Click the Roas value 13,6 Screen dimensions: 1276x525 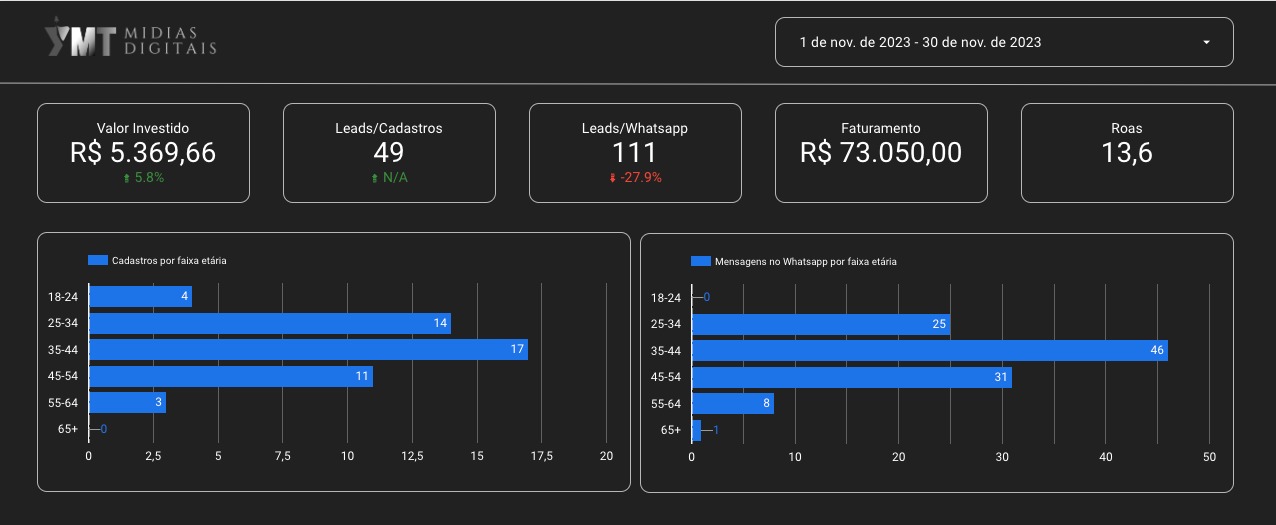[x=1126, y=152]
